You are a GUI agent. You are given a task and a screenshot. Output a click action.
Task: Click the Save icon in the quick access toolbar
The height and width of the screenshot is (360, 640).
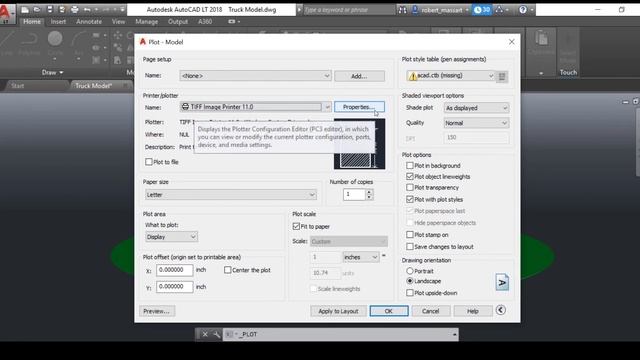[x=49, y=9]
